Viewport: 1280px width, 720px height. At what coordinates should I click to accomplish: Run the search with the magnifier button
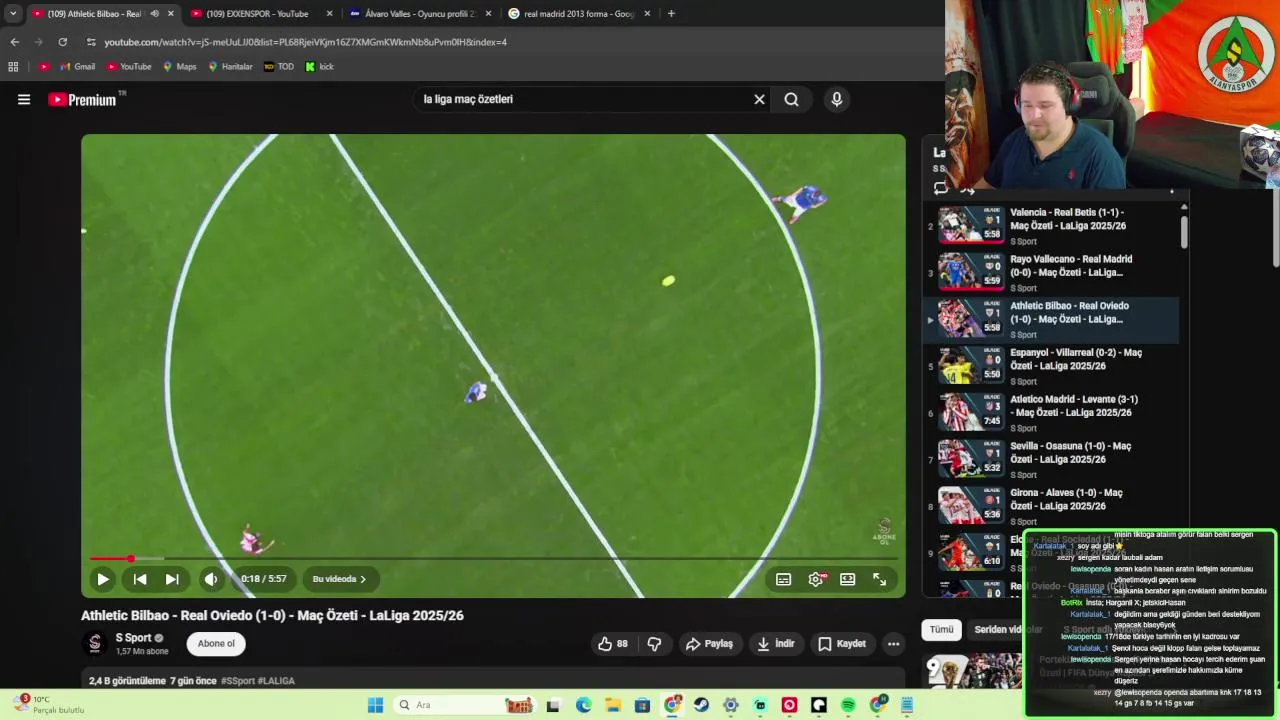click(x=791, y=99)
